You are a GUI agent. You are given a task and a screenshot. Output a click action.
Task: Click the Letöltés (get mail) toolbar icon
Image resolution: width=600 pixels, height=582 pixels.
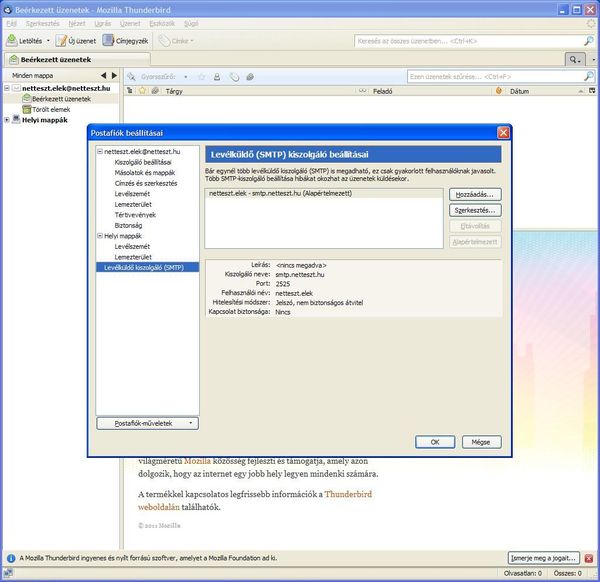[x=12, y=41]
